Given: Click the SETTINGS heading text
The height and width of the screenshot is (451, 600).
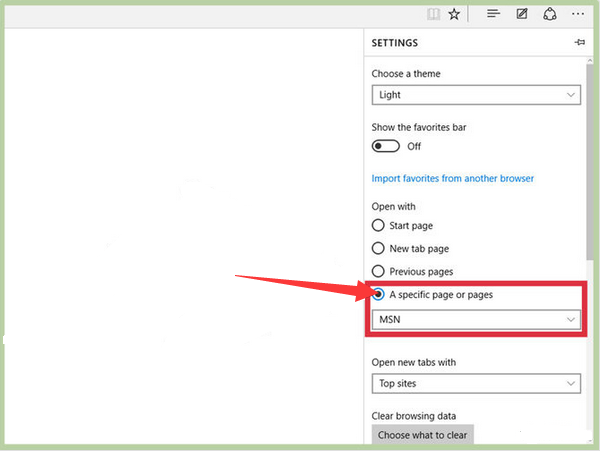Looking at the screenshot, I should click(395, 43).
